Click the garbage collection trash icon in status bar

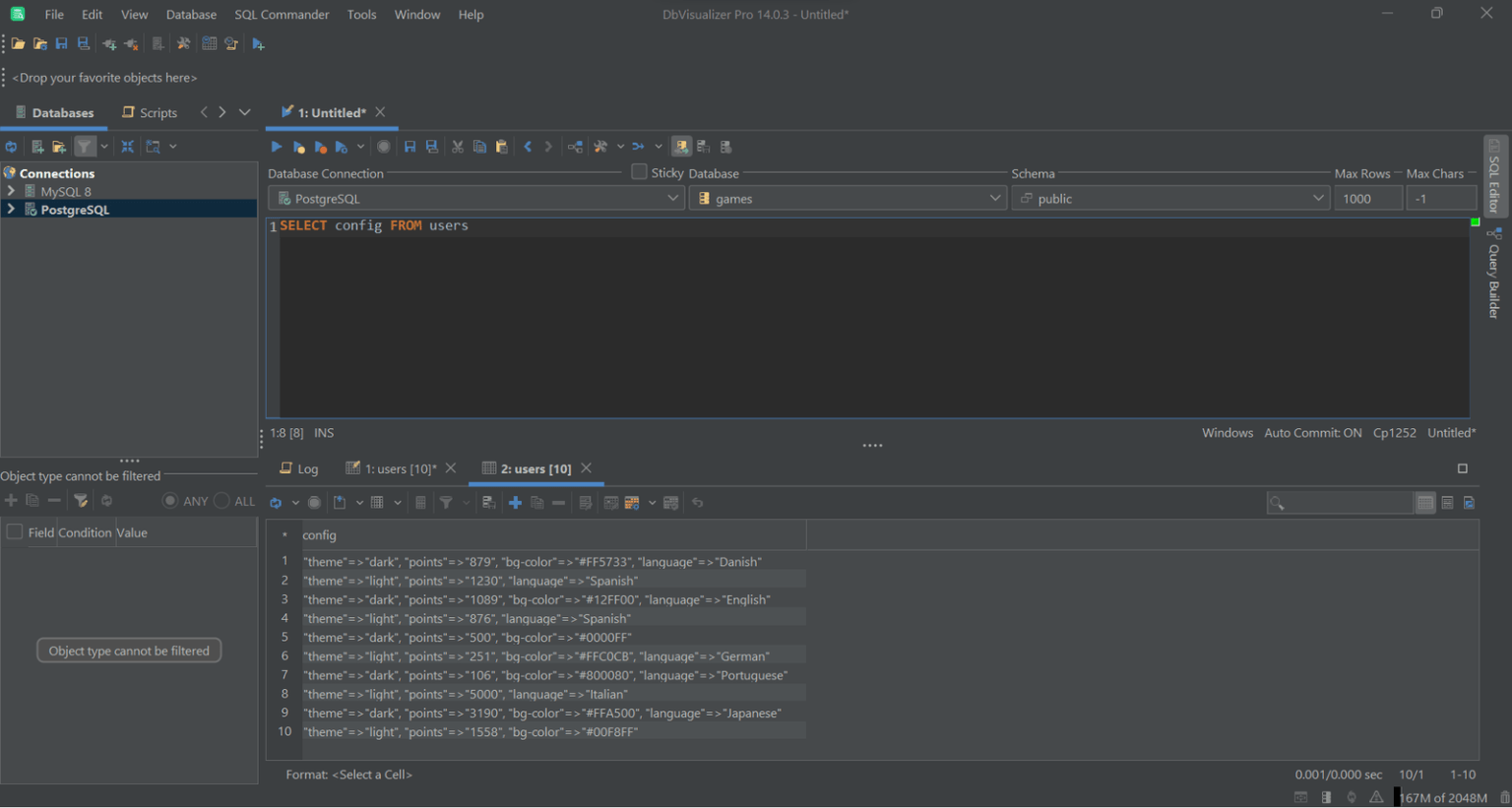pyautogui.click(x=1504, y=797)
